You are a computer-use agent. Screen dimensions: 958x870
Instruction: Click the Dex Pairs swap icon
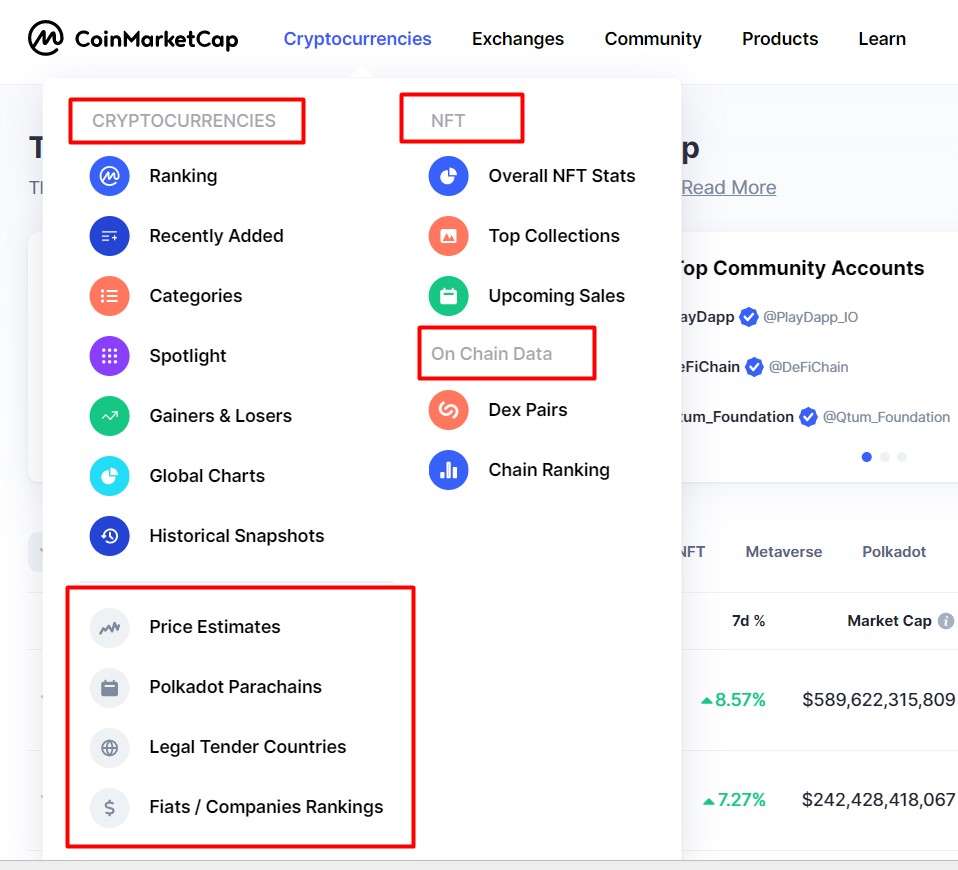click(x=448, y=410)
